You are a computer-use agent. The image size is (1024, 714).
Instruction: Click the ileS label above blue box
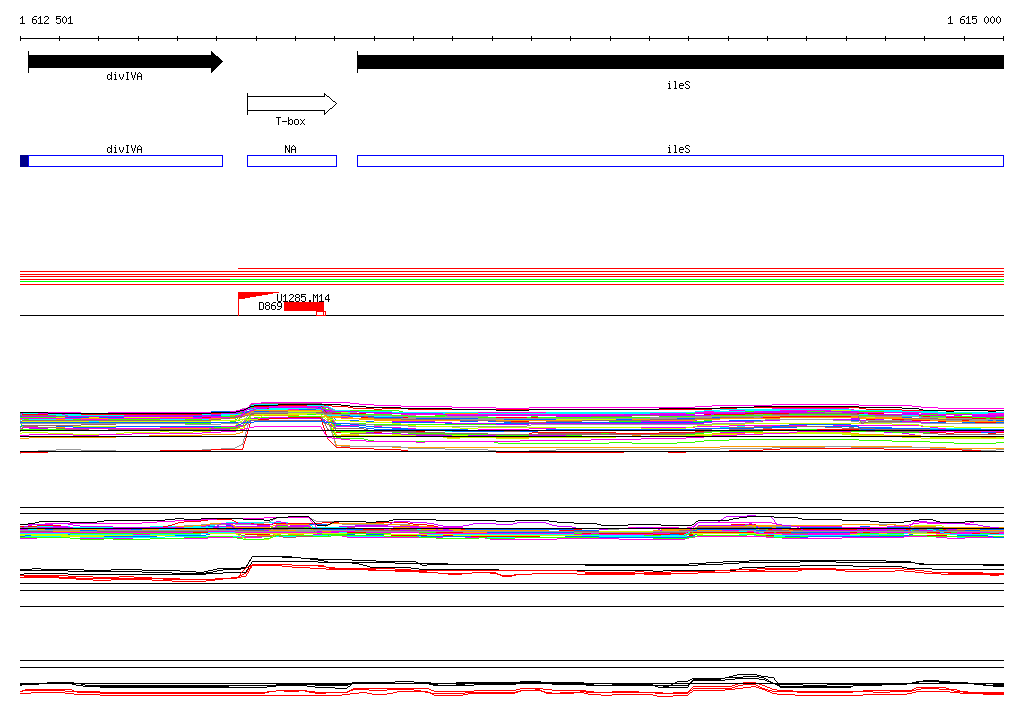(x=679, y=150)
